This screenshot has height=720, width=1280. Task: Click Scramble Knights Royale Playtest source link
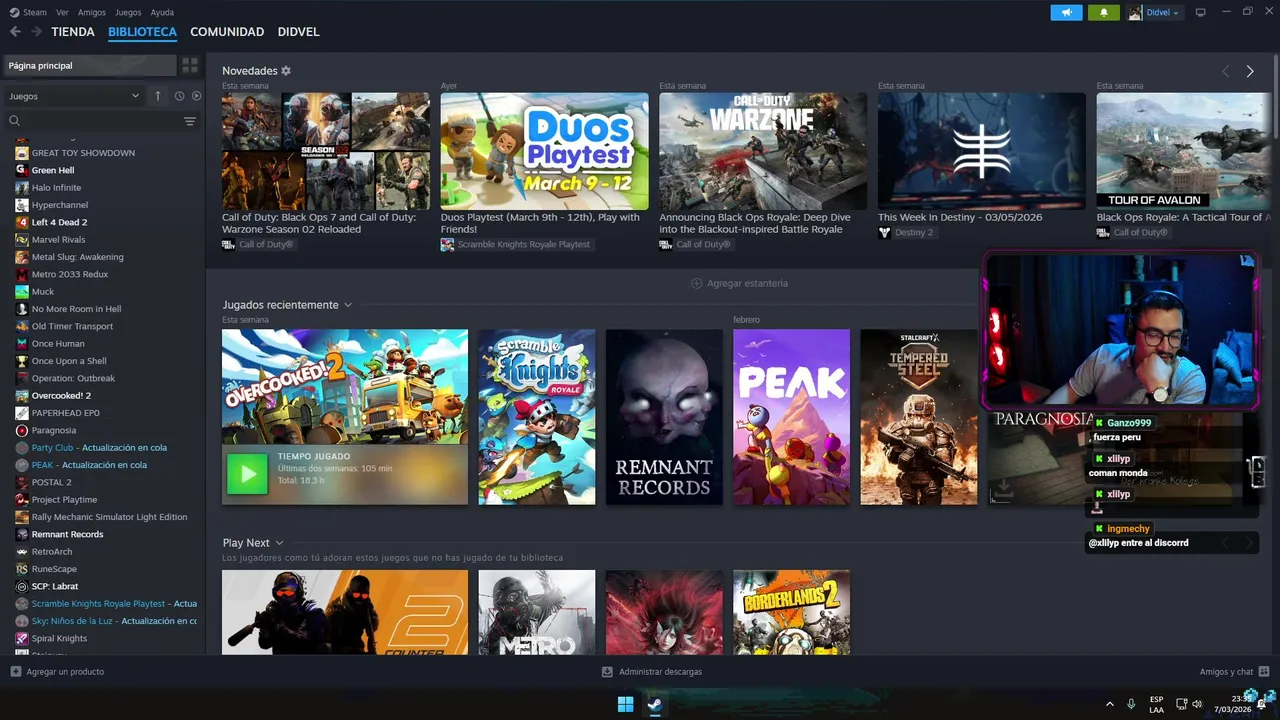524,244
